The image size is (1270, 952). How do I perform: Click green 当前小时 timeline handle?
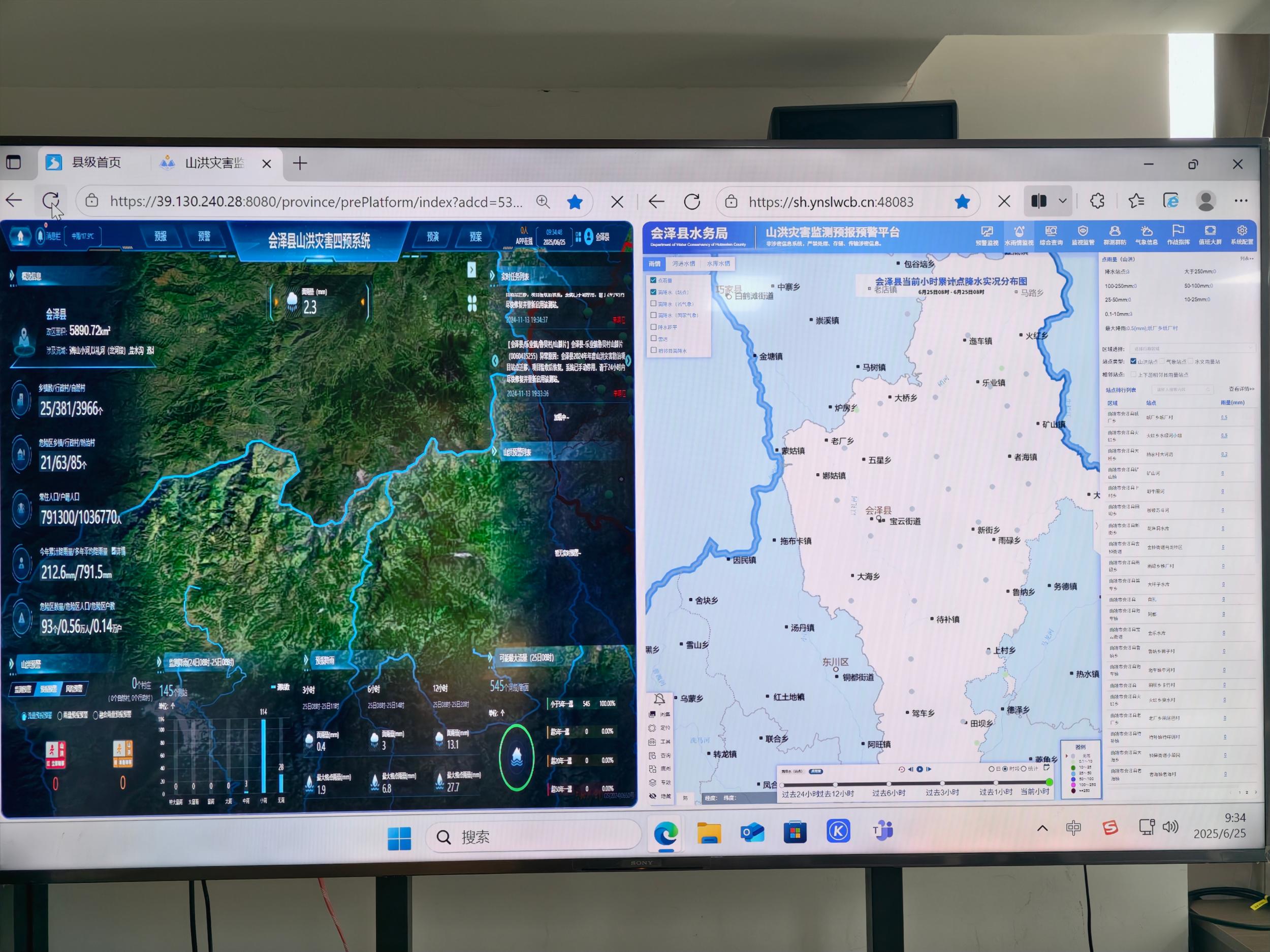(x=1050, y=782)
